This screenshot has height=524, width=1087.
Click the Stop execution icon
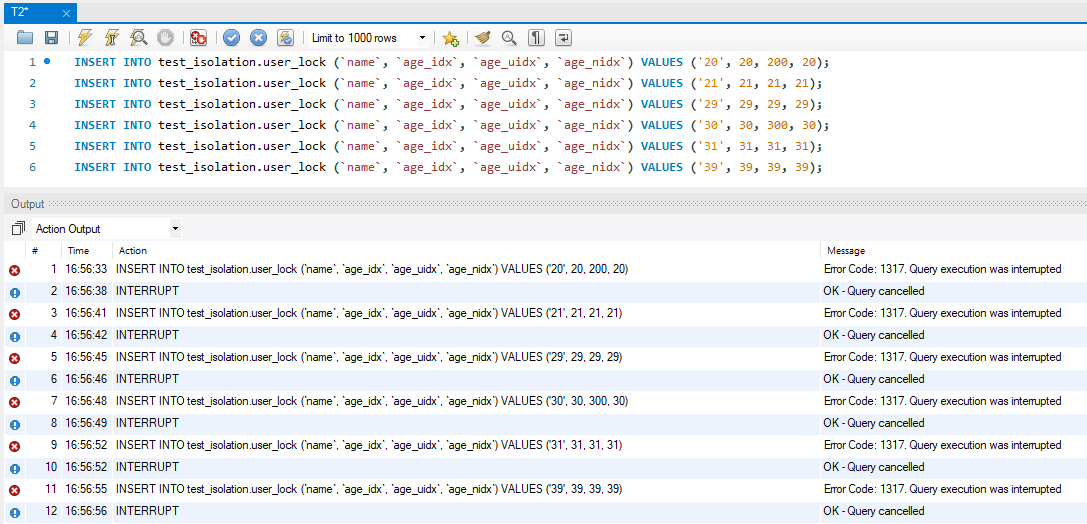point(165,37)
